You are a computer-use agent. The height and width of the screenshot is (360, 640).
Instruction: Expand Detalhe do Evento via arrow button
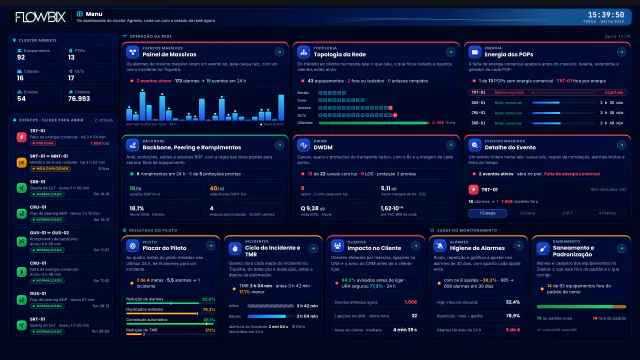(x=621, y=145)
